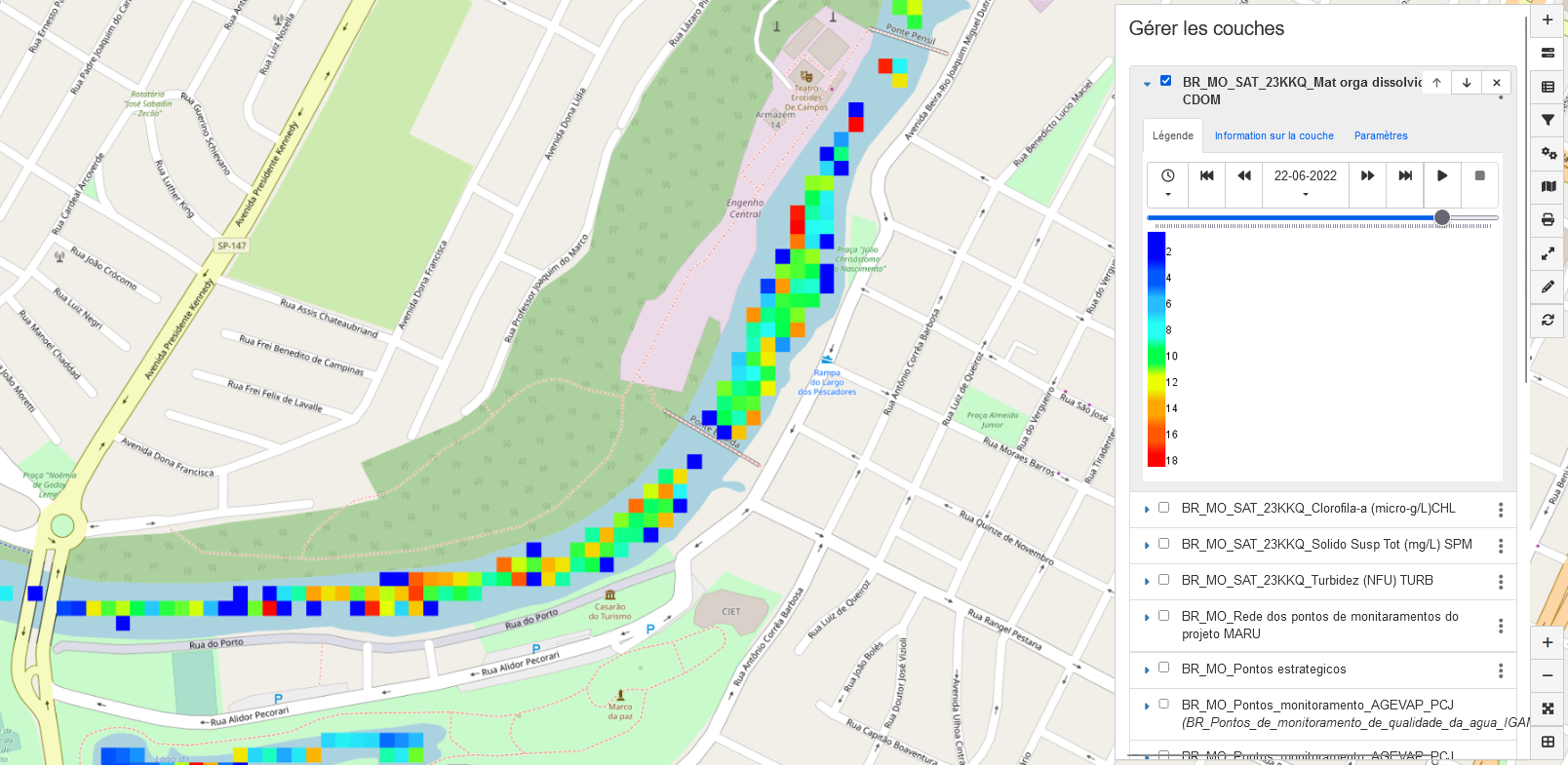Expand the BR_MO_Pontos estrategicos layer
1568x765 pixels.
coord(1147,670)
